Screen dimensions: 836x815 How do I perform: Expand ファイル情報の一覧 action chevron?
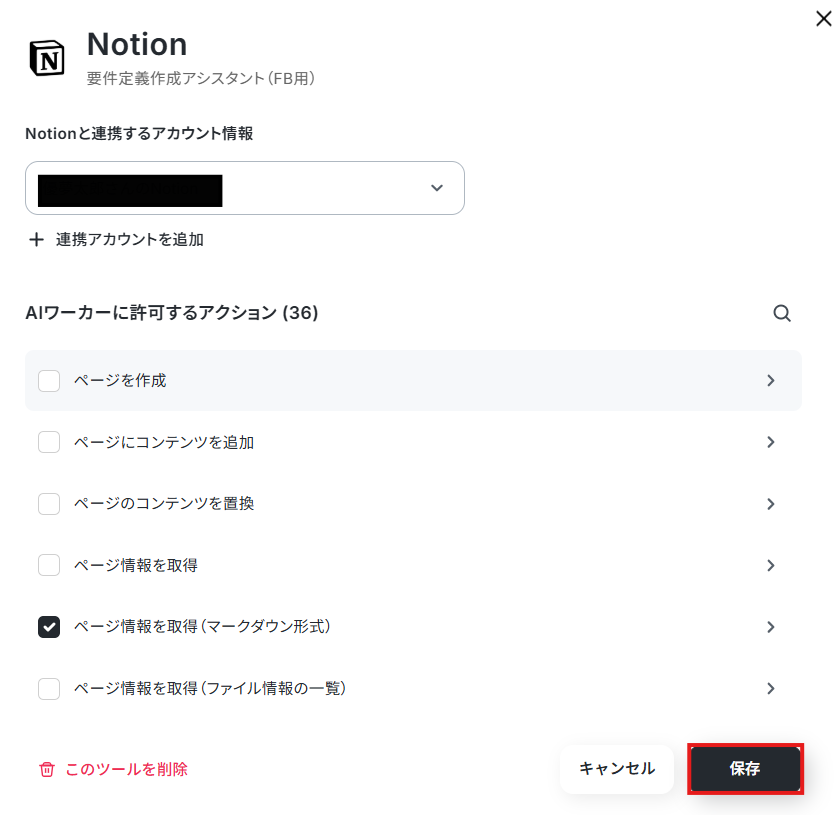point(770,688)
